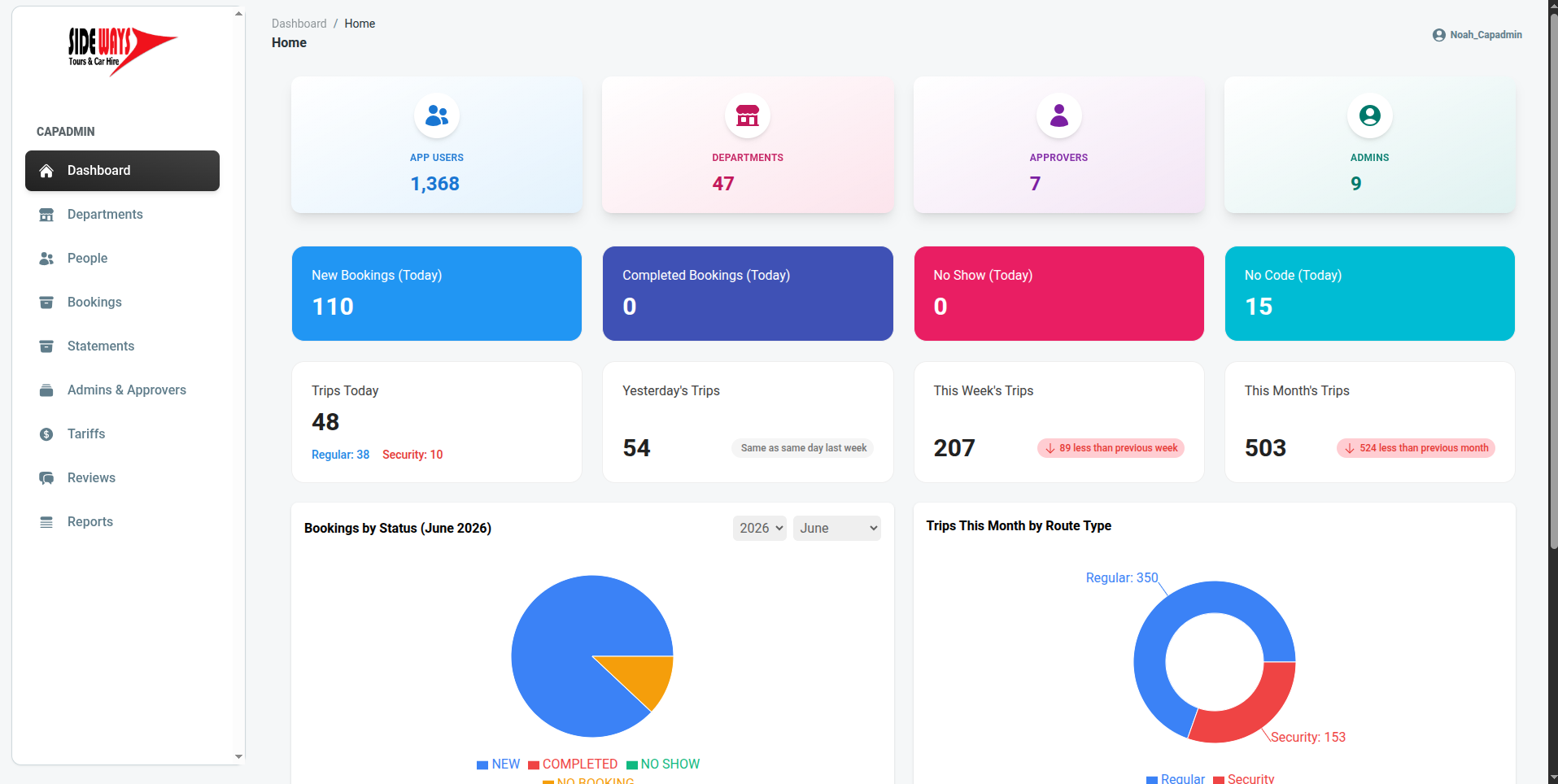Image resolution: width=1558 pixels, height=784 pixels.
Task: Toggle the NO SHOW legend entry
Action: 663,764
